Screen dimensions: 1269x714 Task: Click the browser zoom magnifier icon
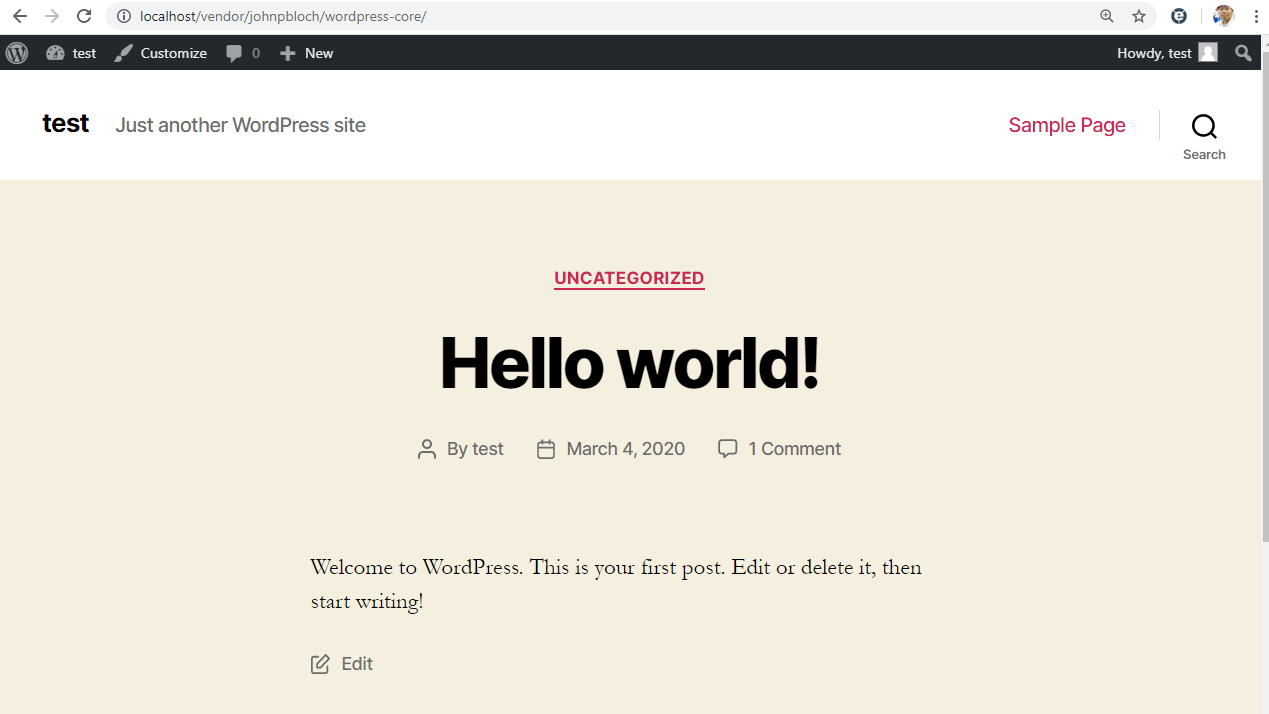pos(1107,16)
